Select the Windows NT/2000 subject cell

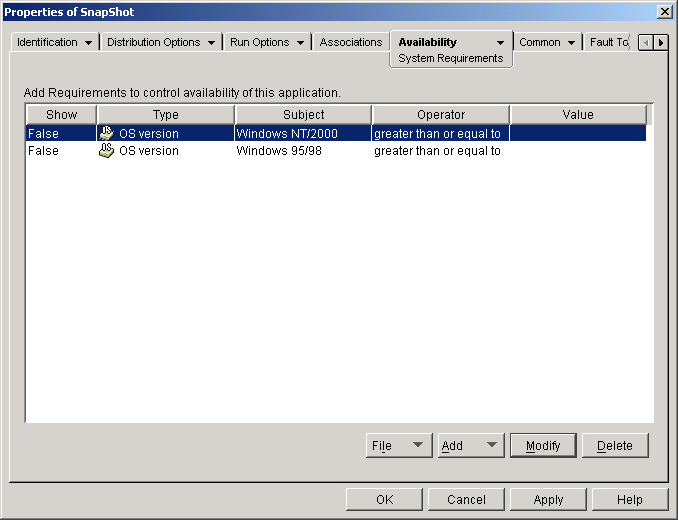point(303,133)
